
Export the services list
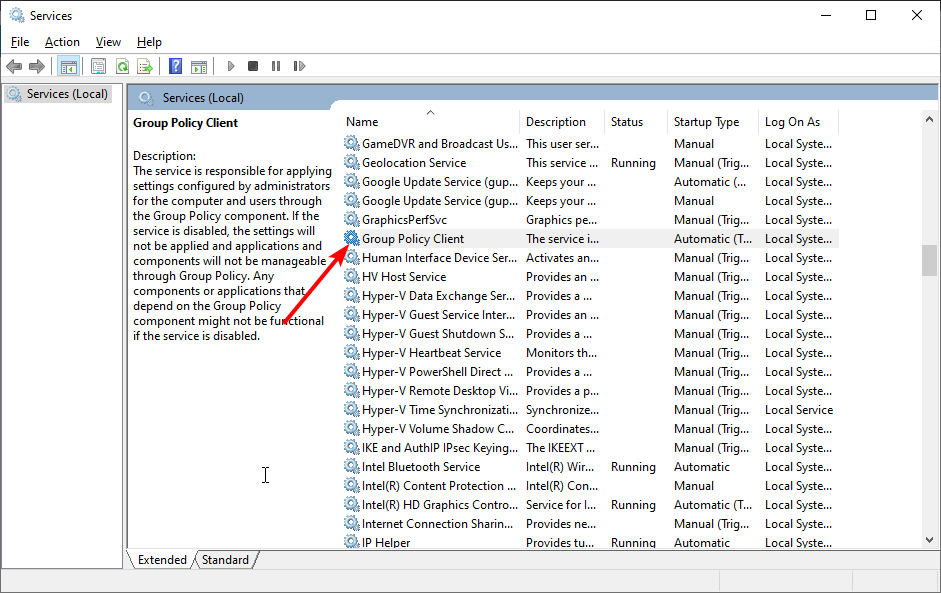(145, 65)
